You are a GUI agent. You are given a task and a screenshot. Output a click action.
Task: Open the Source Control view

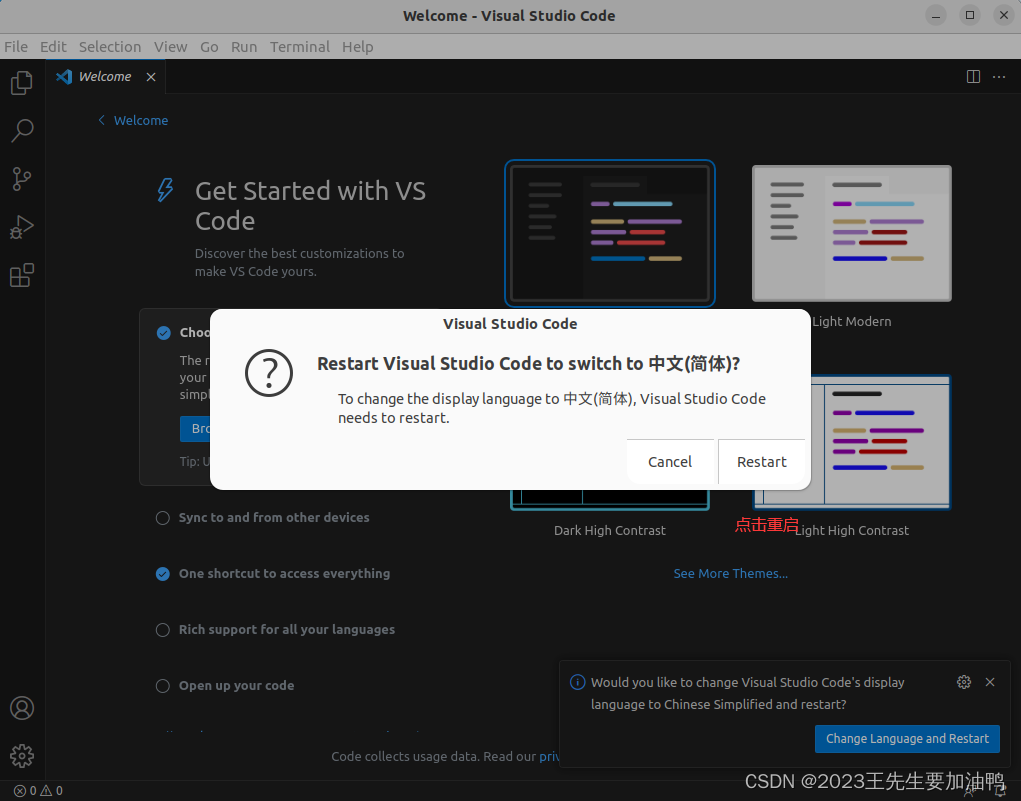[x=22, y=179]
